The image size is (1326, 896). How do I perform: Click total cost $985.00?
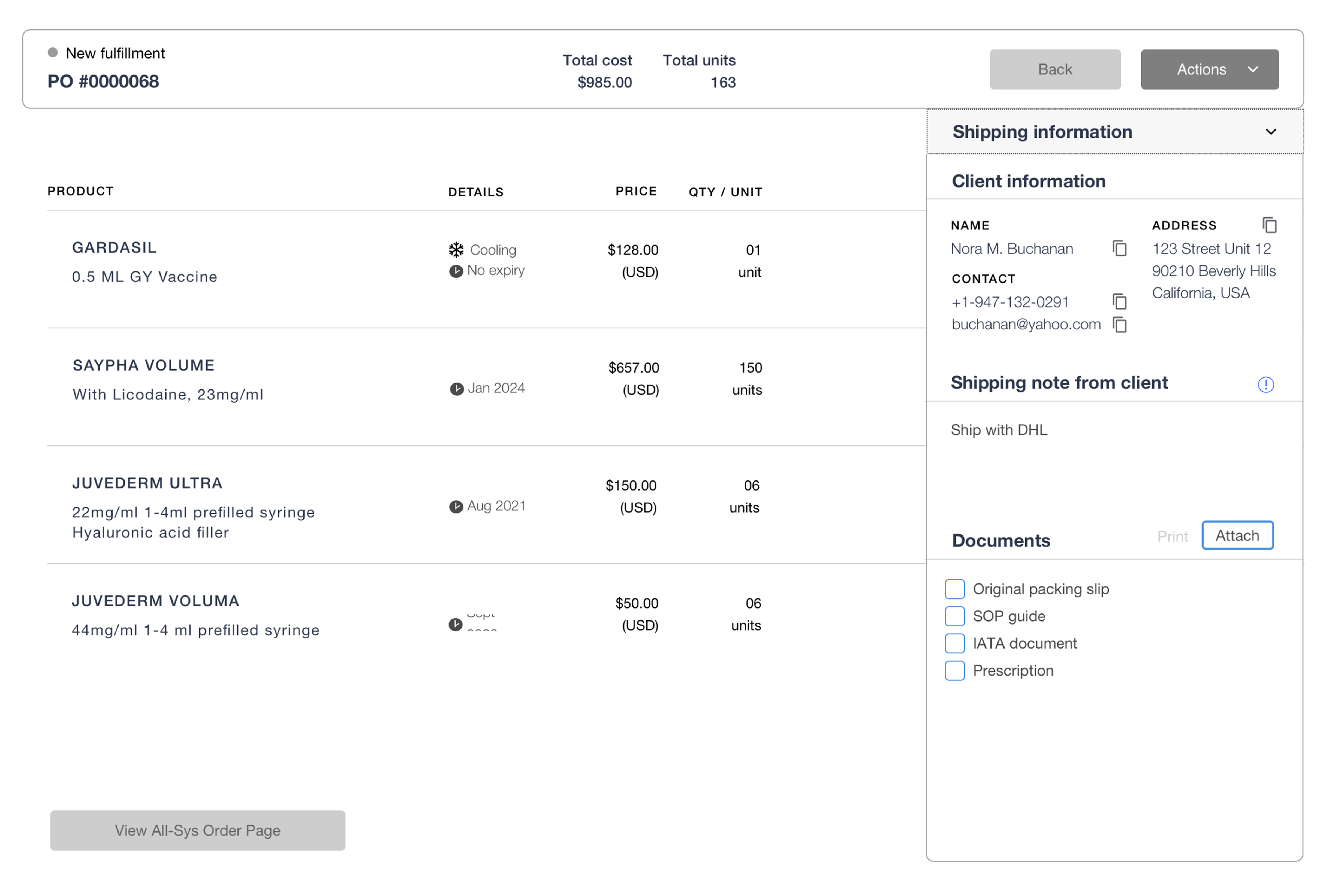pyautogui.click(x=605, y=83)
